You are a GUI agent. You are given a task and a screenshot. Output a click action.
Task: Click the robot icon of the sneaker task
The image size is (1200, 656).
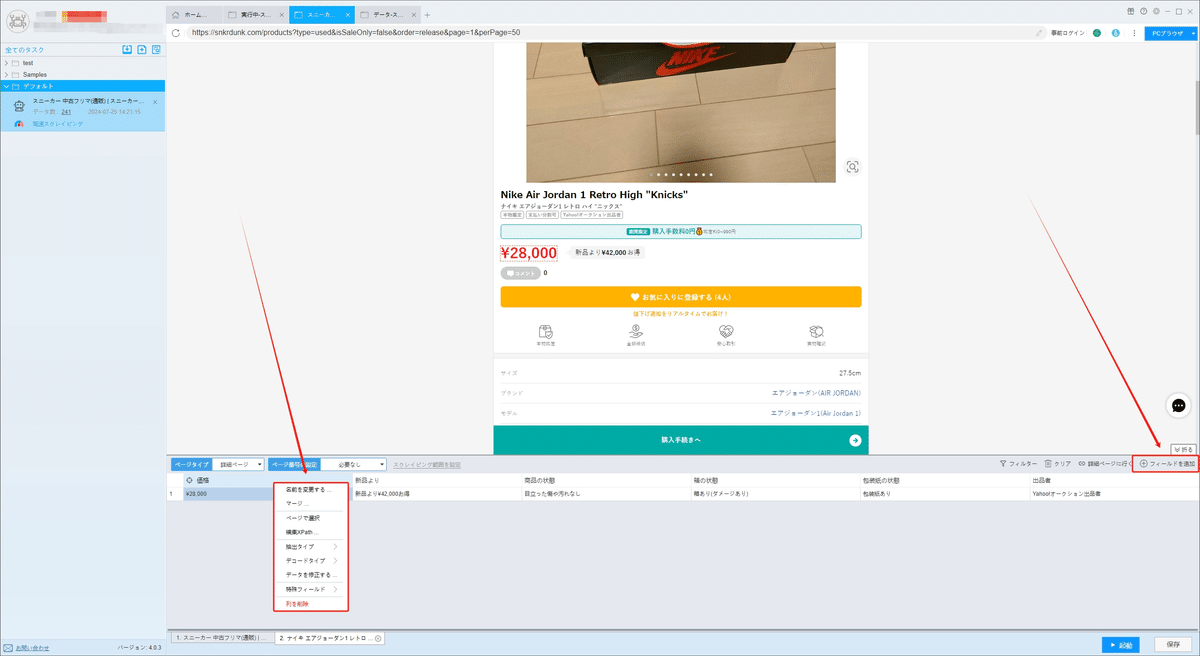(20, 106)
